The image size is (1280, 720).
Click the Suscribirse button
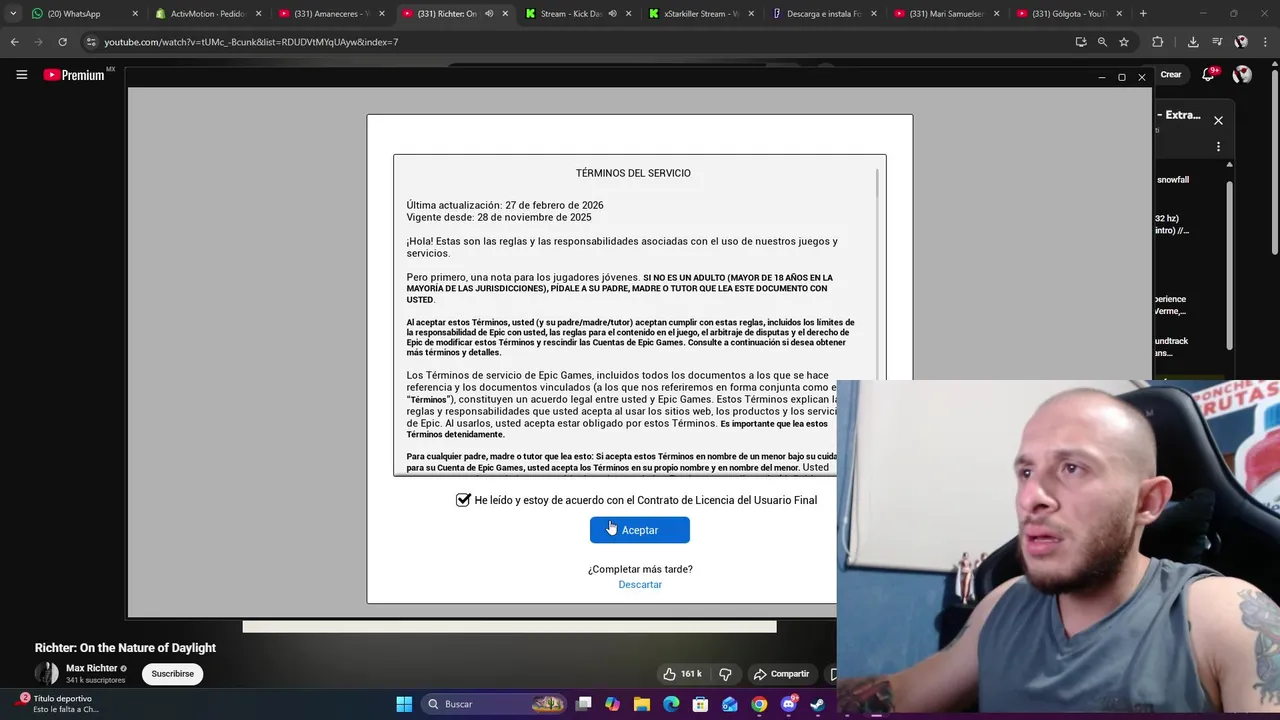click(172, 674)
